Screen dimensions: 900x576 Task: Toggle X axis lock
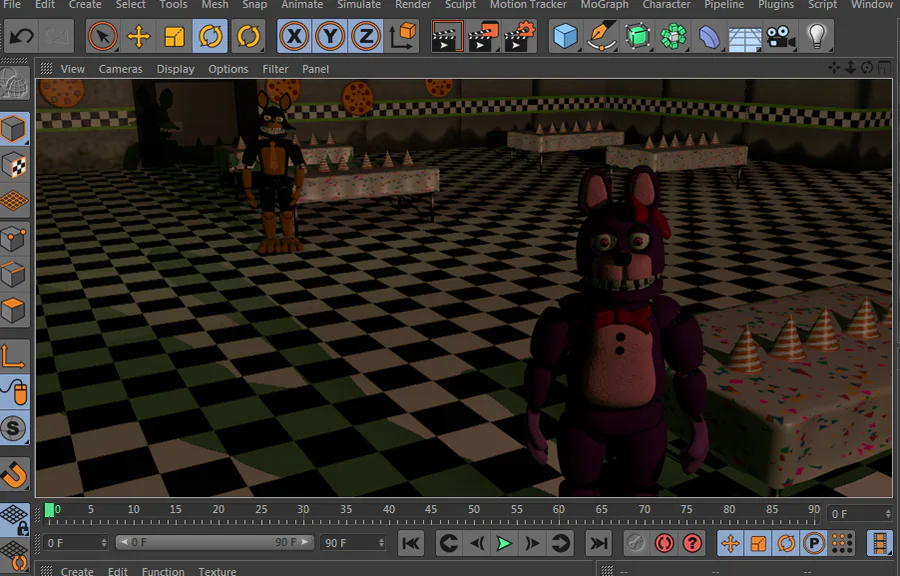click(294, 36)
